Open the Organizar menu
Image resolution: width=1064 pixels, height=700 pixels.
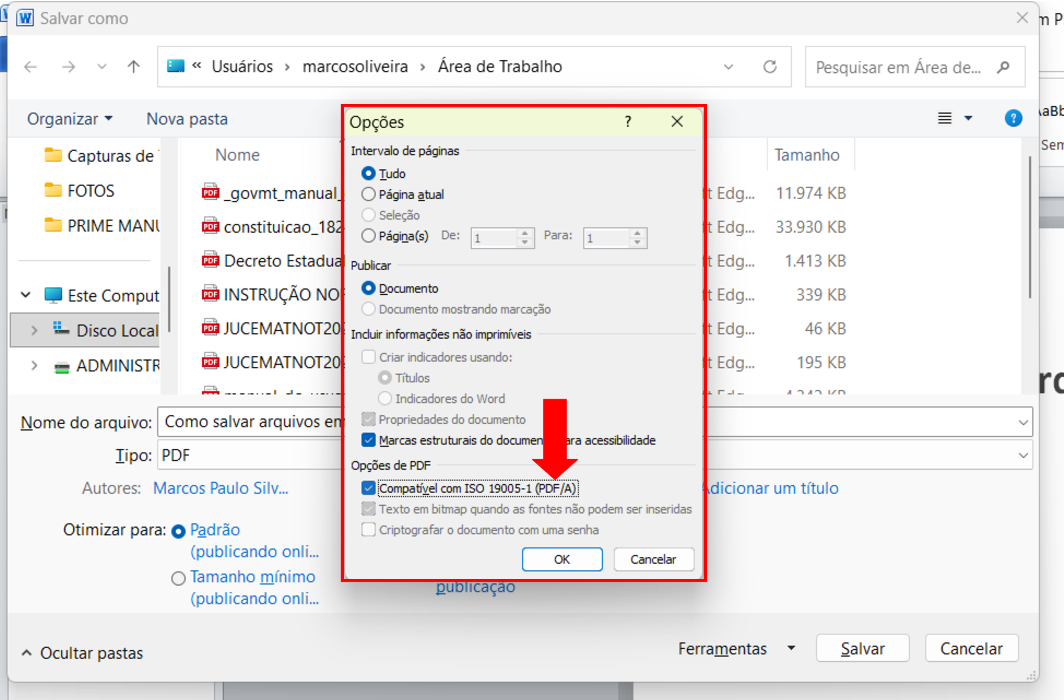(69, 119)
